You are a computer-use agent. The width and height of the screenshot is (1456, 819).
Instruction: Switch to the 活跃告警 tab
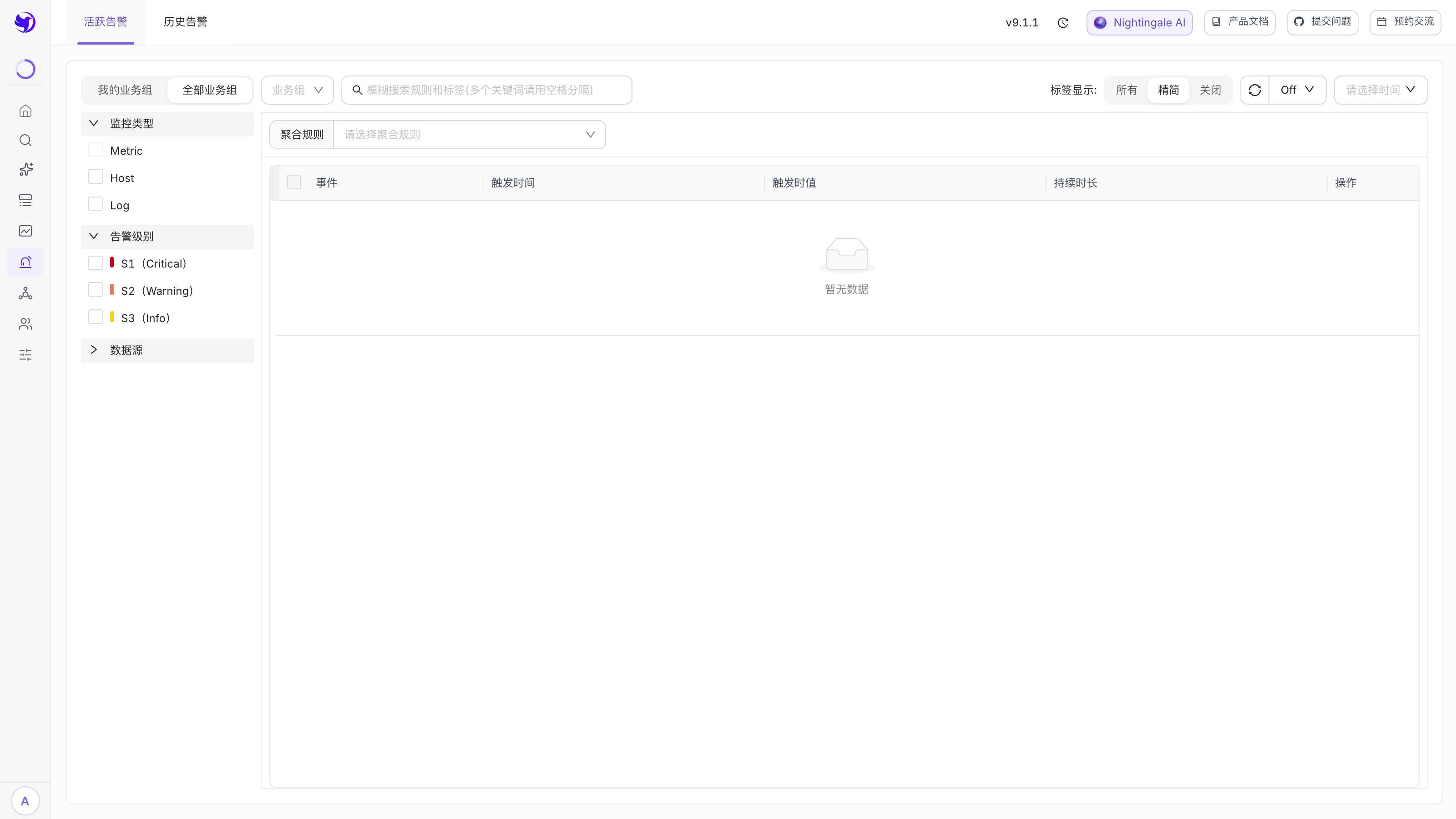[106, 22]
